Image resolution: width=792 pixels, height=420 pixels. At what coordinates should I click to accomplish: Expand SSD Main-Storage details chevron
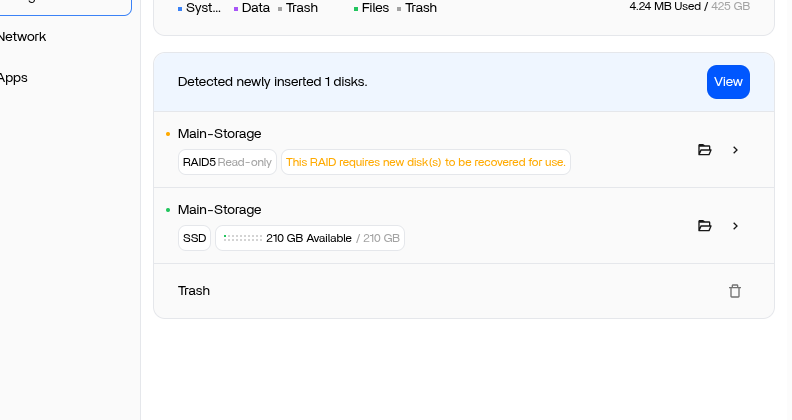point(735,226)
